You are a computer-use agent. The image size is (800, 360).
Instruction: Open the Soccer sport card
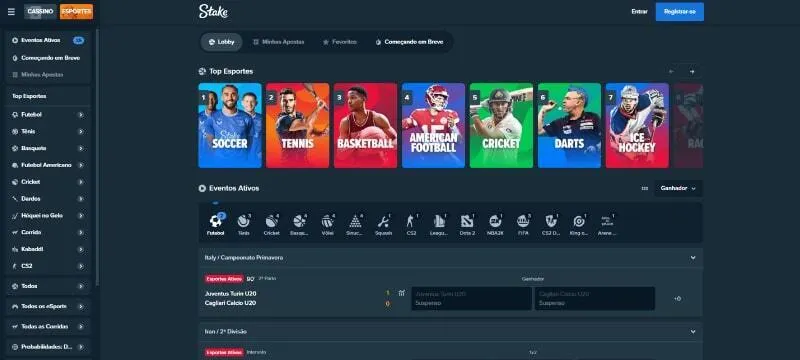230,125
